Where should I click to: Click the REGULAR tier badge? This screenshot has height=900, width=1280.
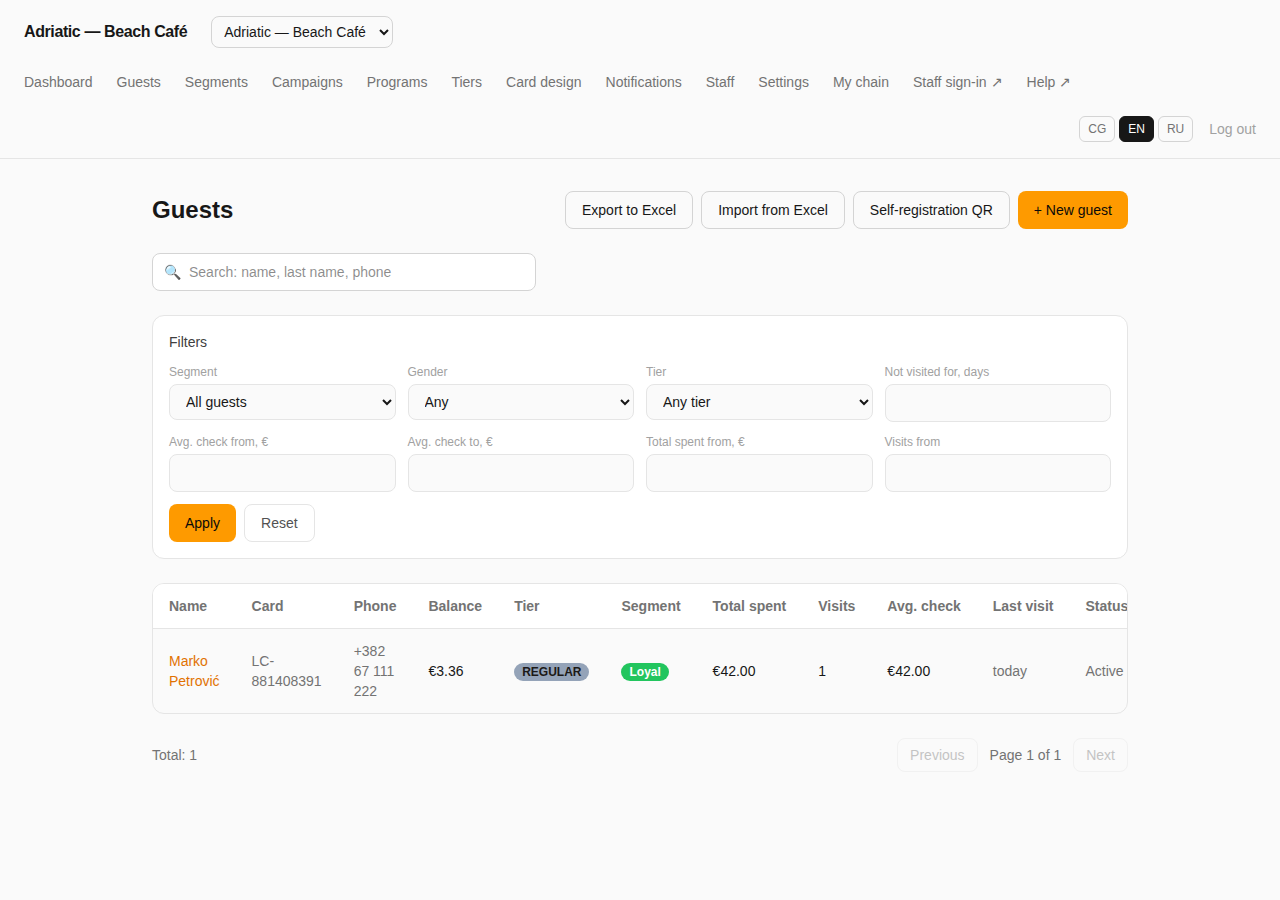(x=551, y=671)
